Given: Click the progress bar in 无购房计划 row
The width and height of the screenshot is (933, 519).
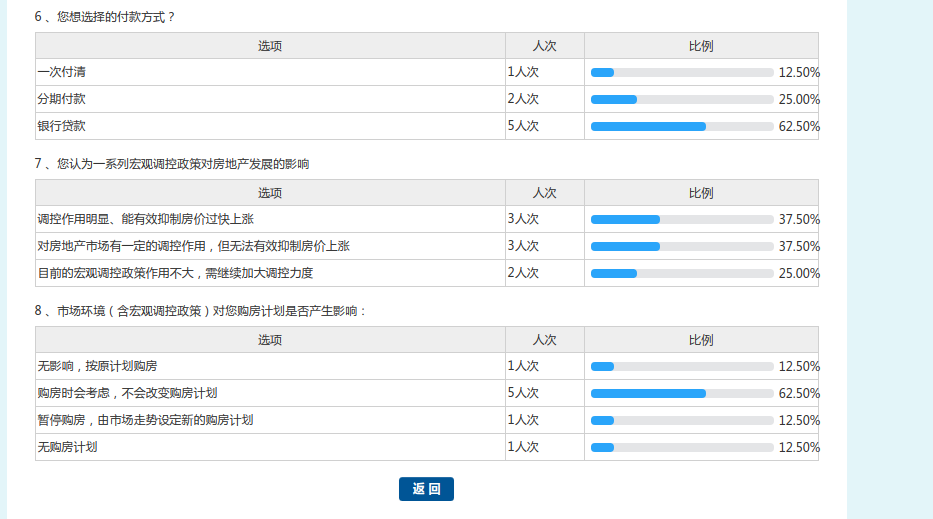Looking at the screenshot, I should click(x=682, y=447).
